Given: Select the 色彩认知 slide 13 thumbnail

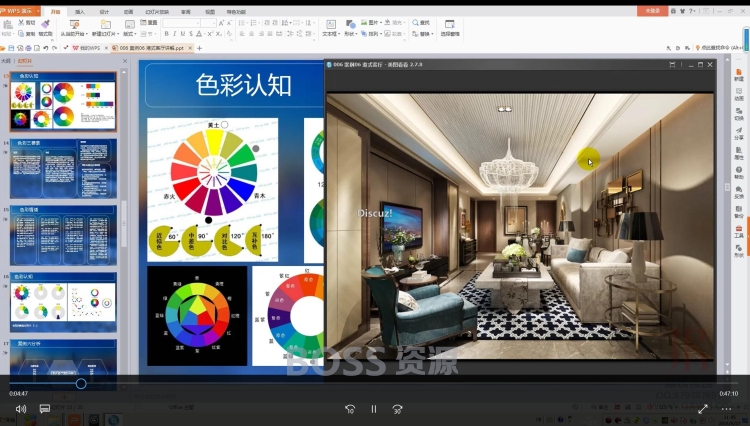Looking at the screenshot, I should tap(63, 101).
